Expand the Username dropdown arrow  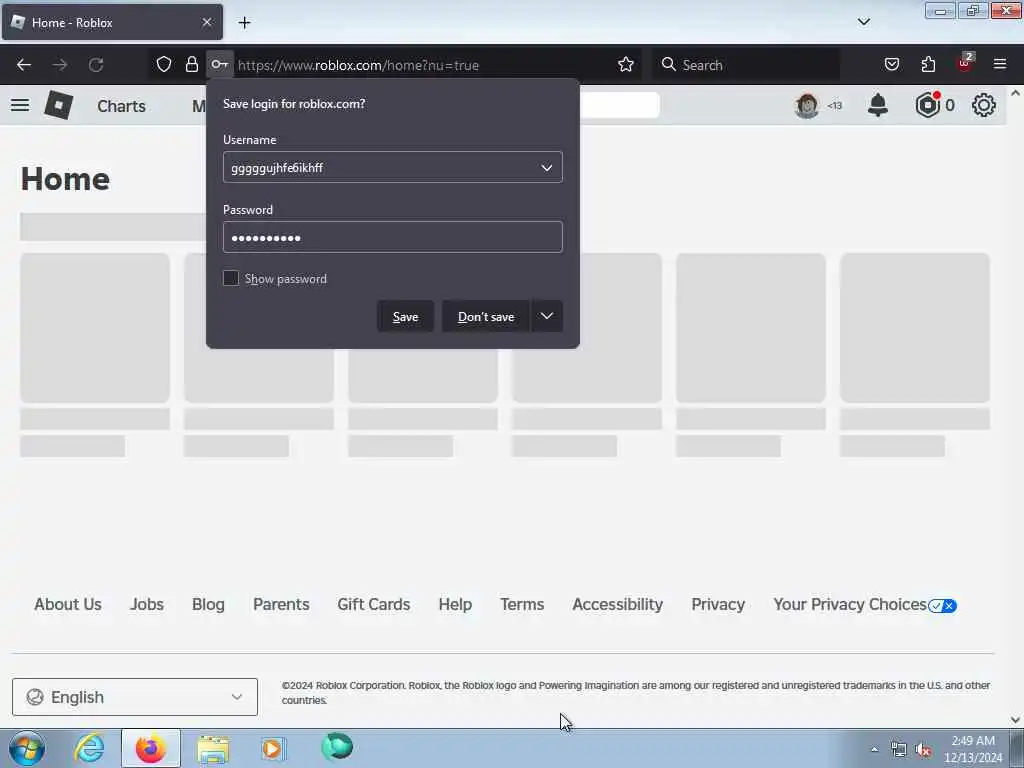click(547, 167)
